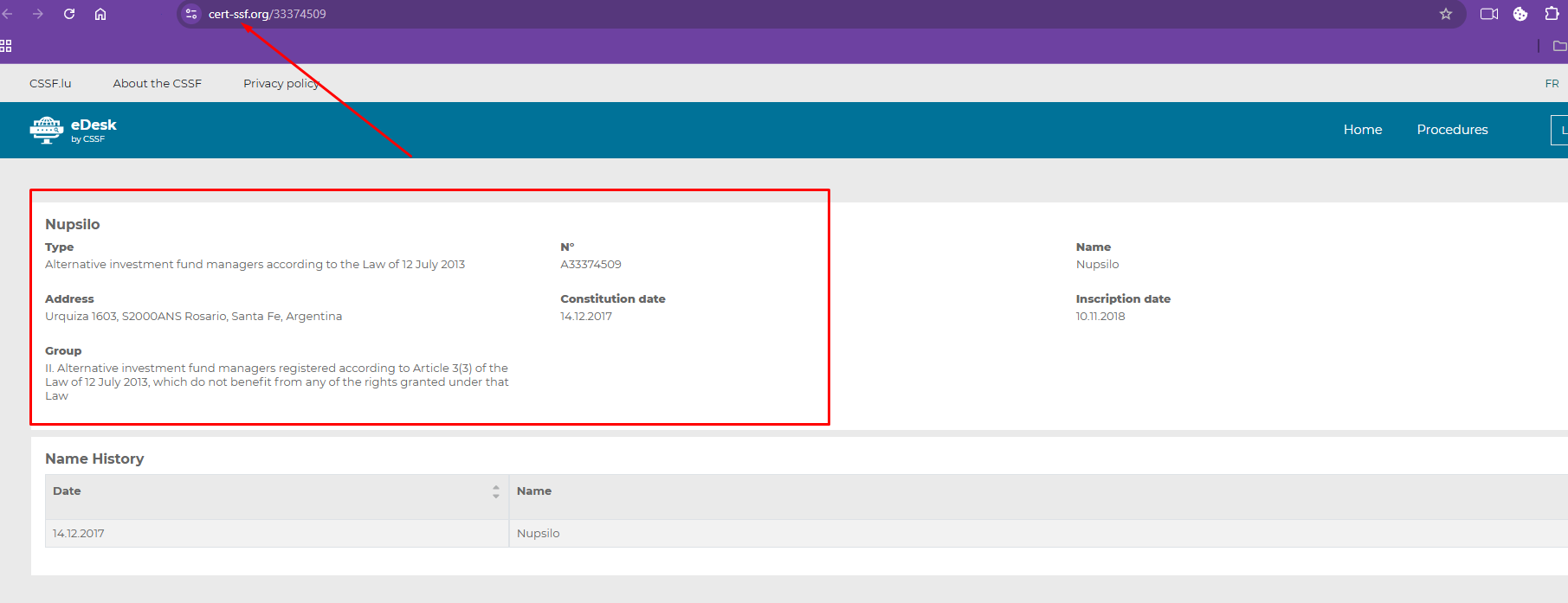Click the Nupsilo entity heading
Image resolution: width=1568 pixels, height=603 pixels.
(x=73, y=224)
